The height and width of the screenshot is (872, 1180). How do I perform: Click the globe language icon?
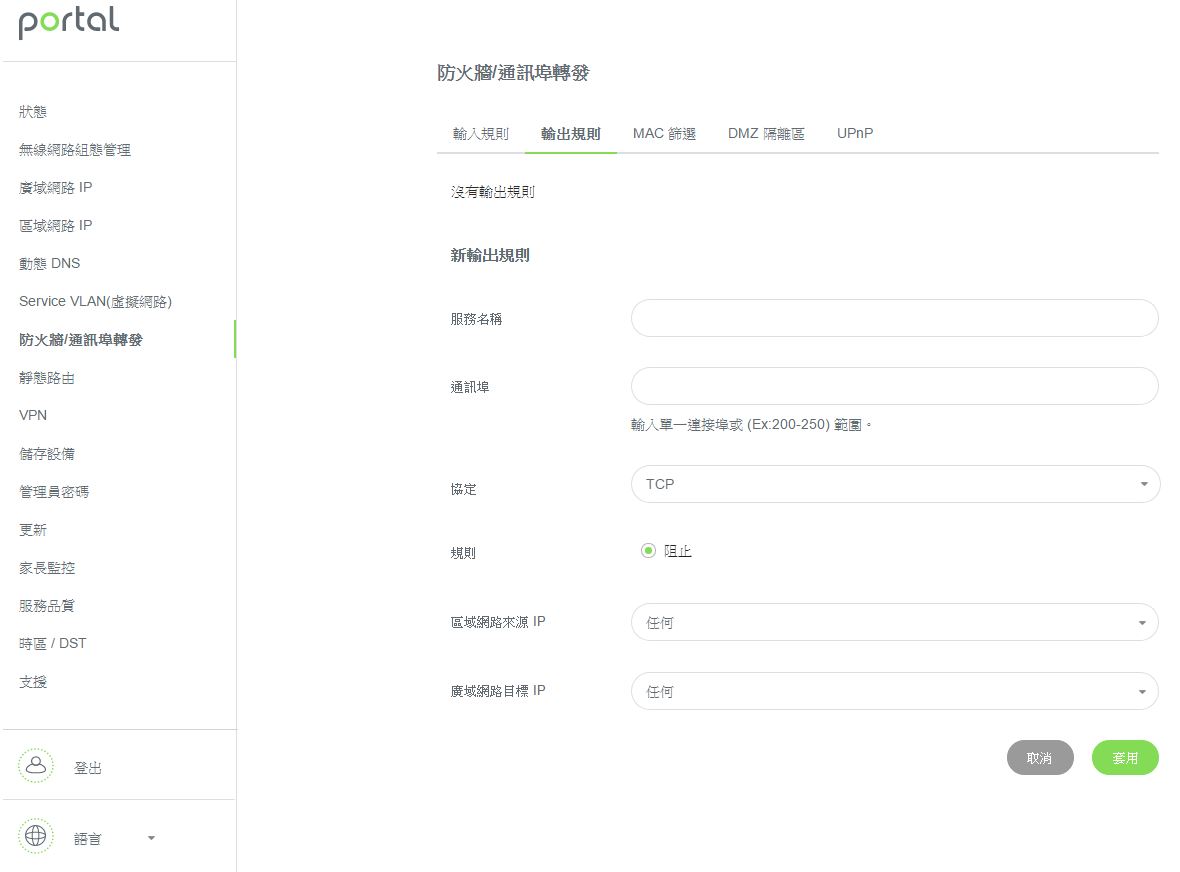pos(35,836)
